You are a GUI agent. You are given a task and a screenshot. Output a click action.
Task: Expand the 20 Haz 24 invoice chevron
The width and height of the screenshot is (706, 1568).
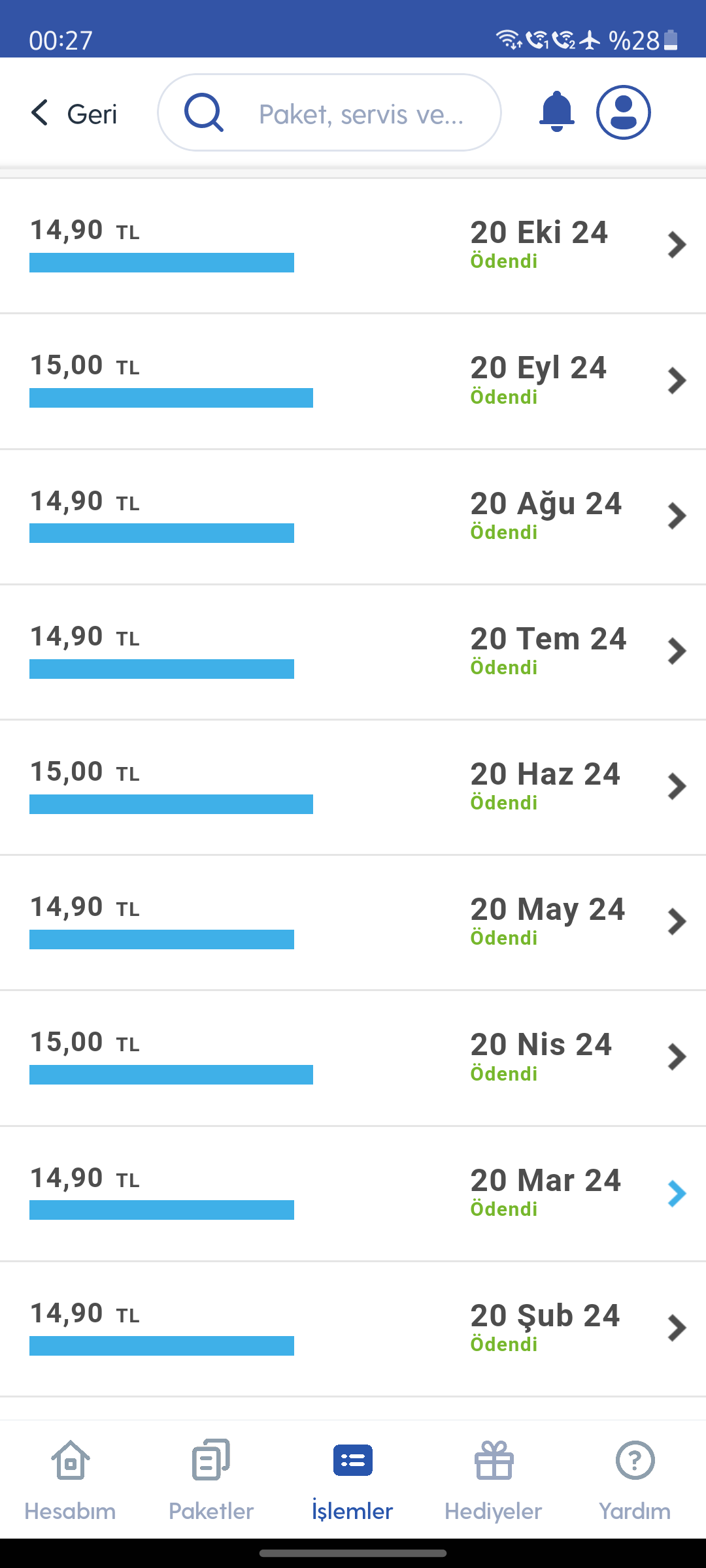[677, 787]
